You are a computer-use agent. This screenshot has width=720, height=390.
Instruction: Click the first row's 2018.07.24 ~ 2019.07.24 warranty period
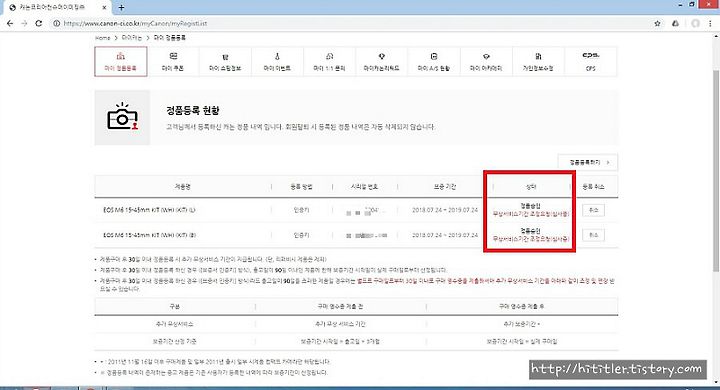445,210
